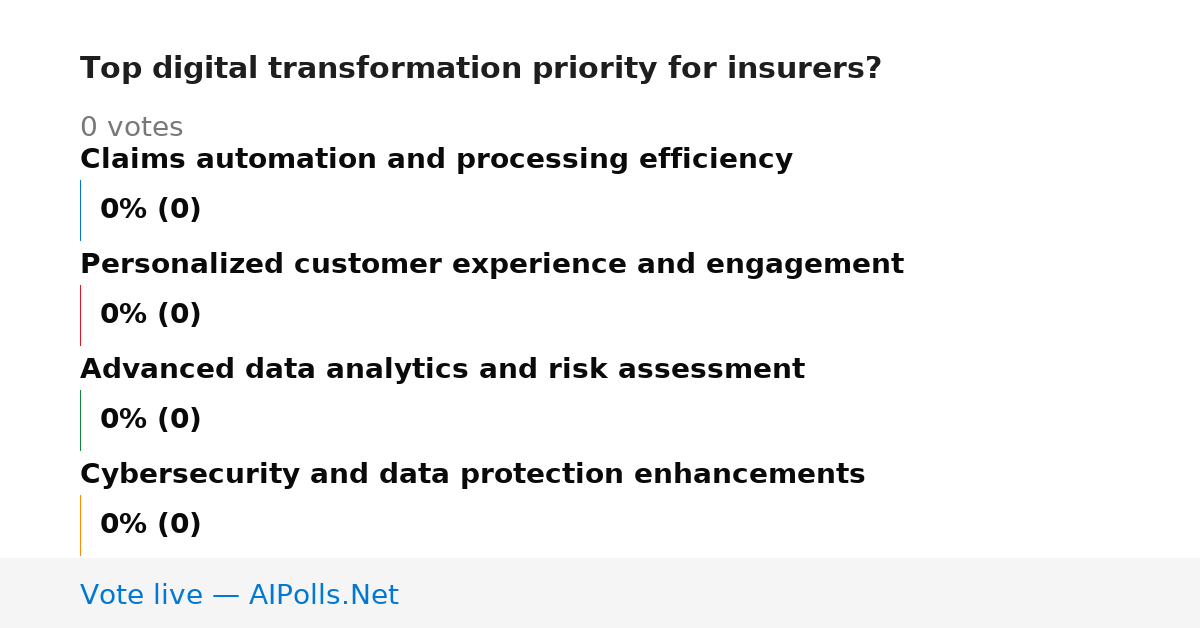
Task: Open the "Vote live — AIPolls.Net" link
Action: click(239, 596)
